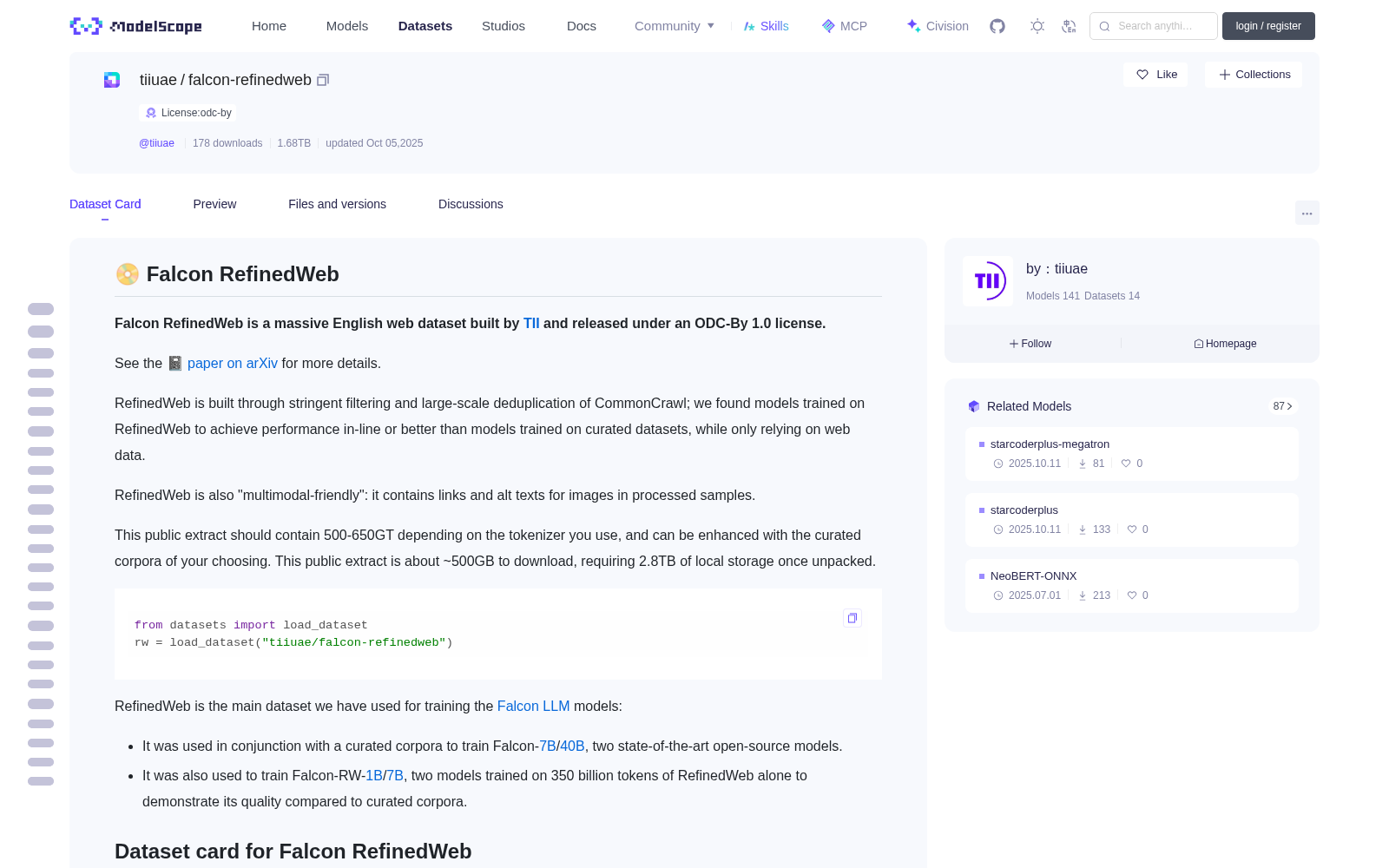
Task: Add dataset to Collections
Action: pos(1254,75)
